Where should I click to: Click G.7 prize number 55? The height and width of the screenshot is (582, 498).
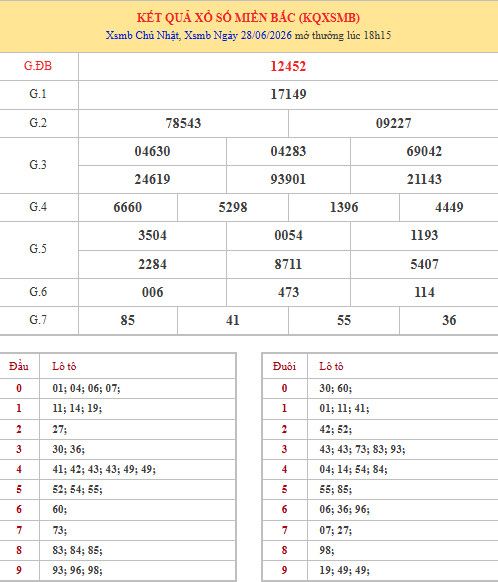click(x=344, y=320)
